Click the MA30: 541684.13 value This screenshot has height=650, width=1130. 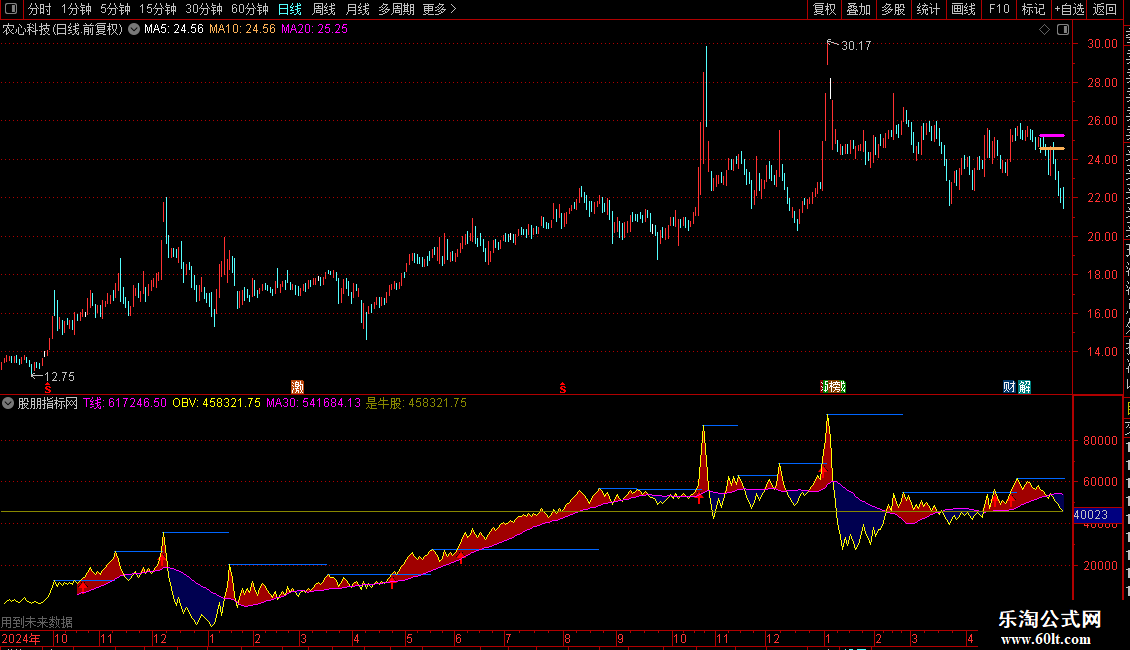(x=313, y=404)
